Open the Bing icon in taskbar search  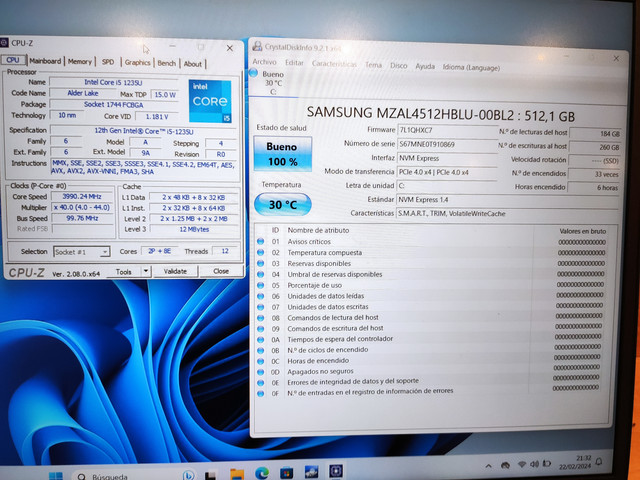coord(188,475)
